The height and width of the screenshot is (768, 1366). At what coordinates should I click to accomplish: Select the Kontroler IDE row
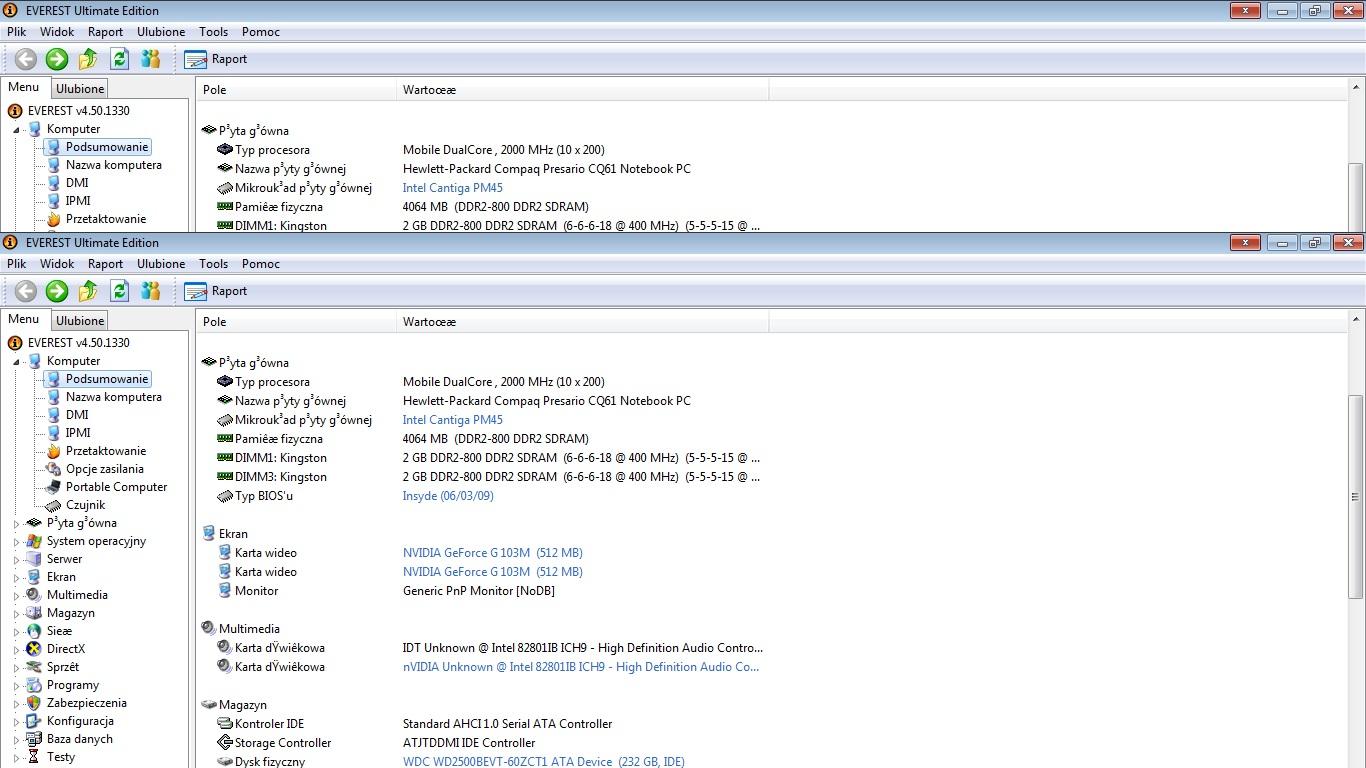(x=483, y=724)
